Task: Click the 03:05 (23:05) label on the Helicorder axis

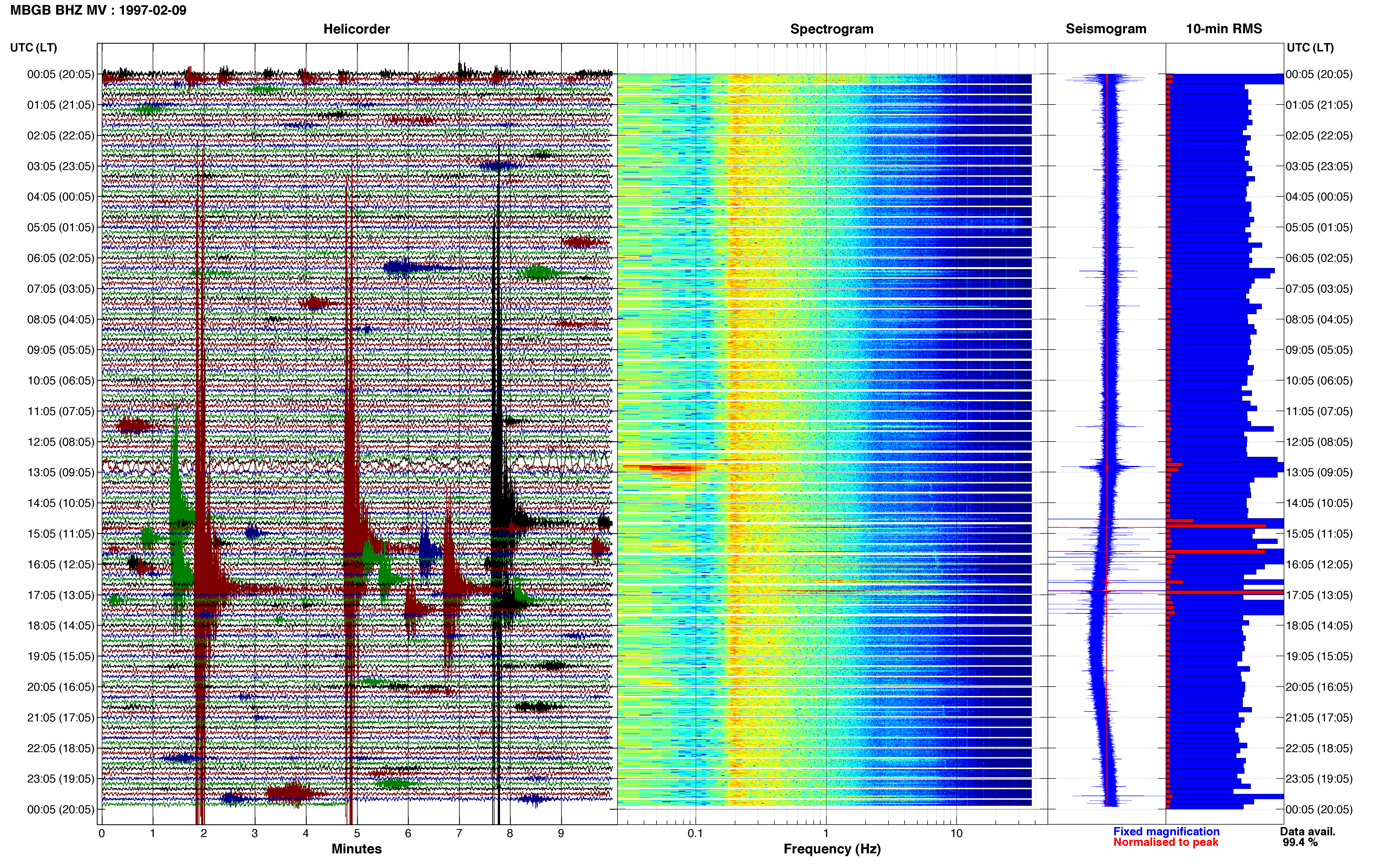Action: pos(60,166)
